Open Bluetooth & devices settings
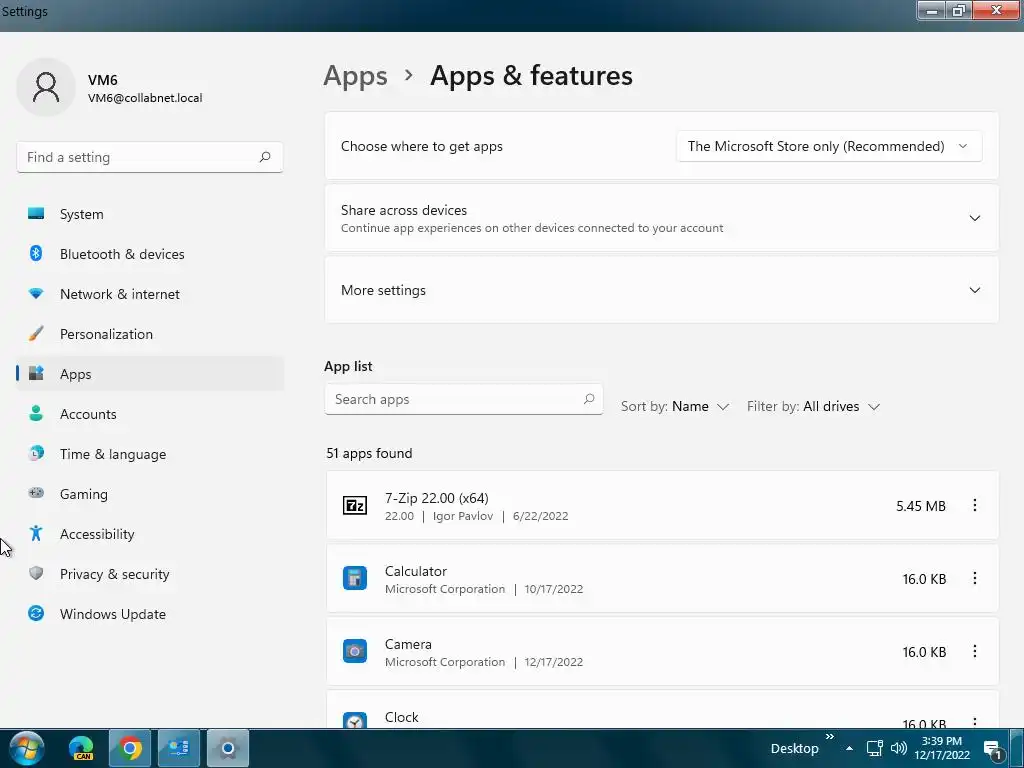 [150, 254]
